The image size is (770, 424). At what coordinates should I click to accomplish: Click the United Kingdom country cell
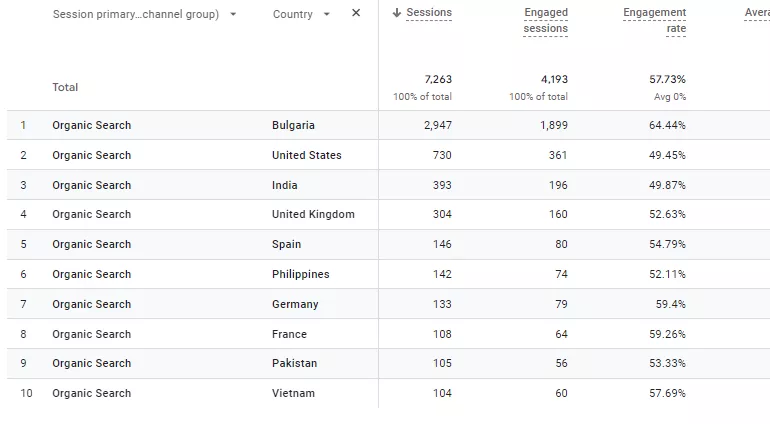pyautogui.click(x=313, y=214)
